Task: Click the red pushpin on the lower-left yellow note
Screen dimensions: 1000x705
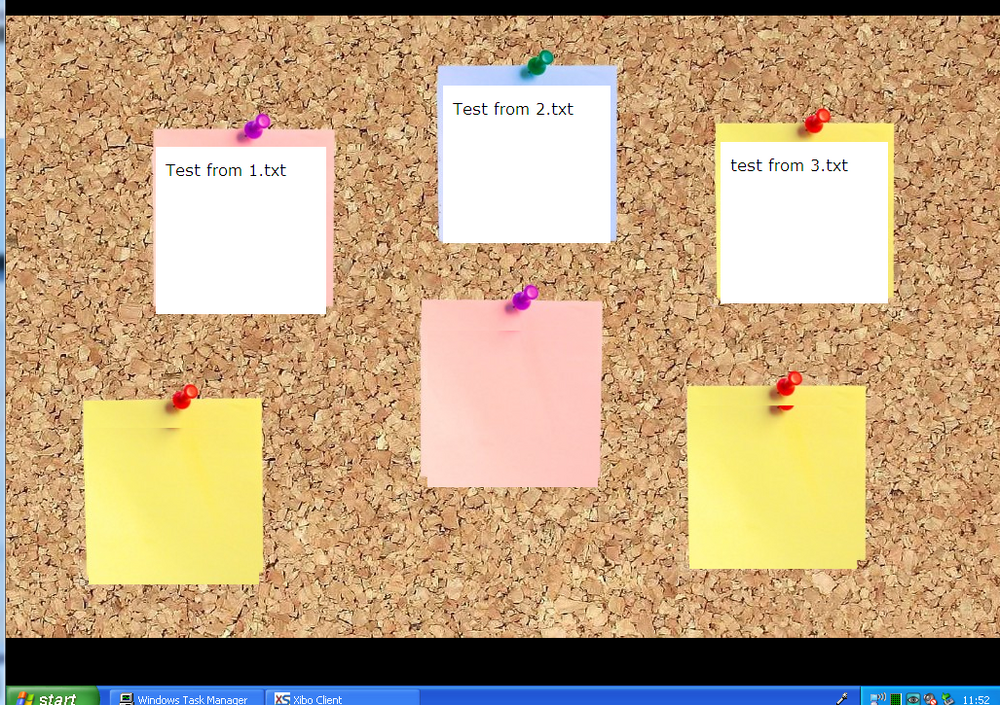Action: [185, 396]
